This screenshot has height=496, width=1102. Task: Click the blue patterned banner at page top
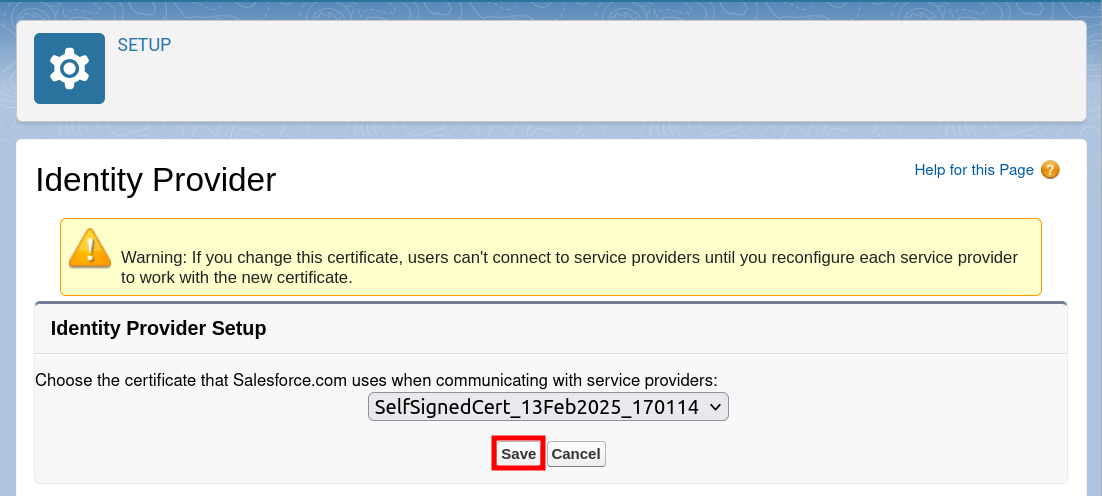tap(550, 8)
